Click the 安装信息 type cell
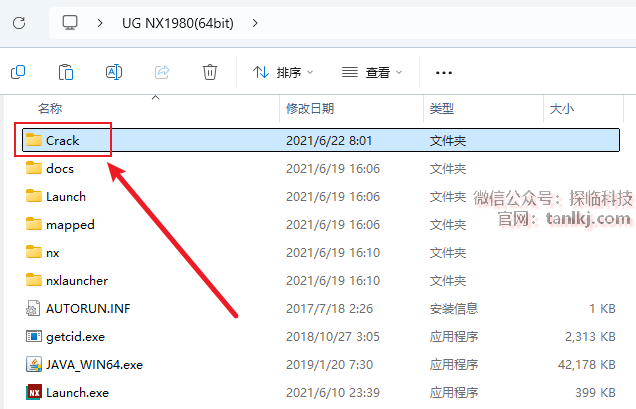 point(453,308)
